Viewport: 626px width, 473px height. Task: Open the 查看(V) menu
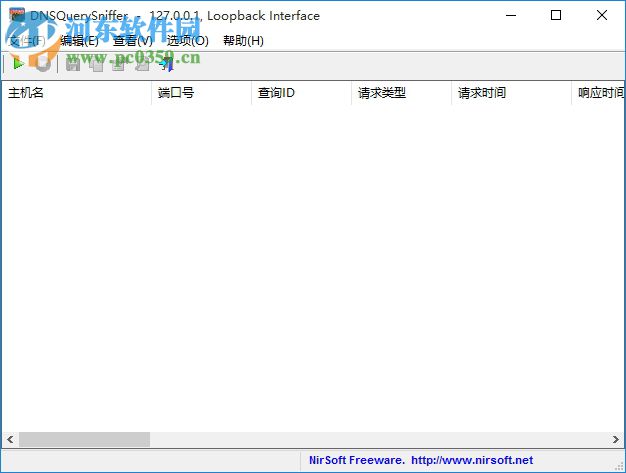(133, 41)
